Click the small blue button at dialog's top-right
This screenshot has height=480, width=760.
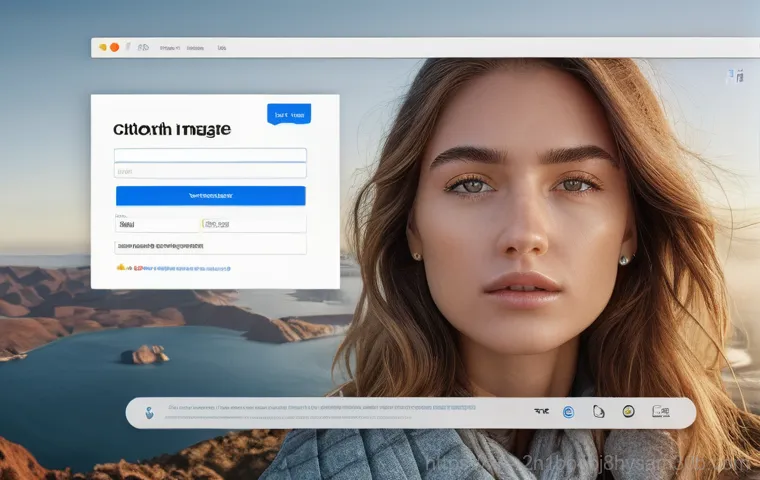289,115
